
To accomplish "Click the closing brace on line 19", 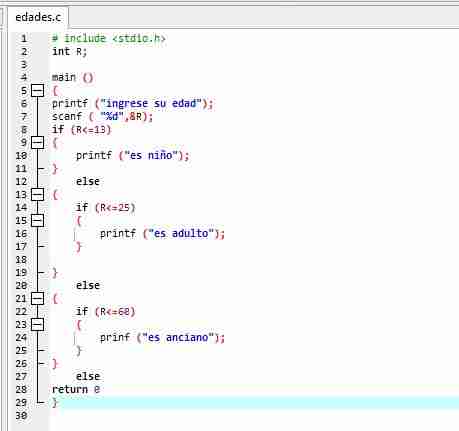I will point(55,272).
